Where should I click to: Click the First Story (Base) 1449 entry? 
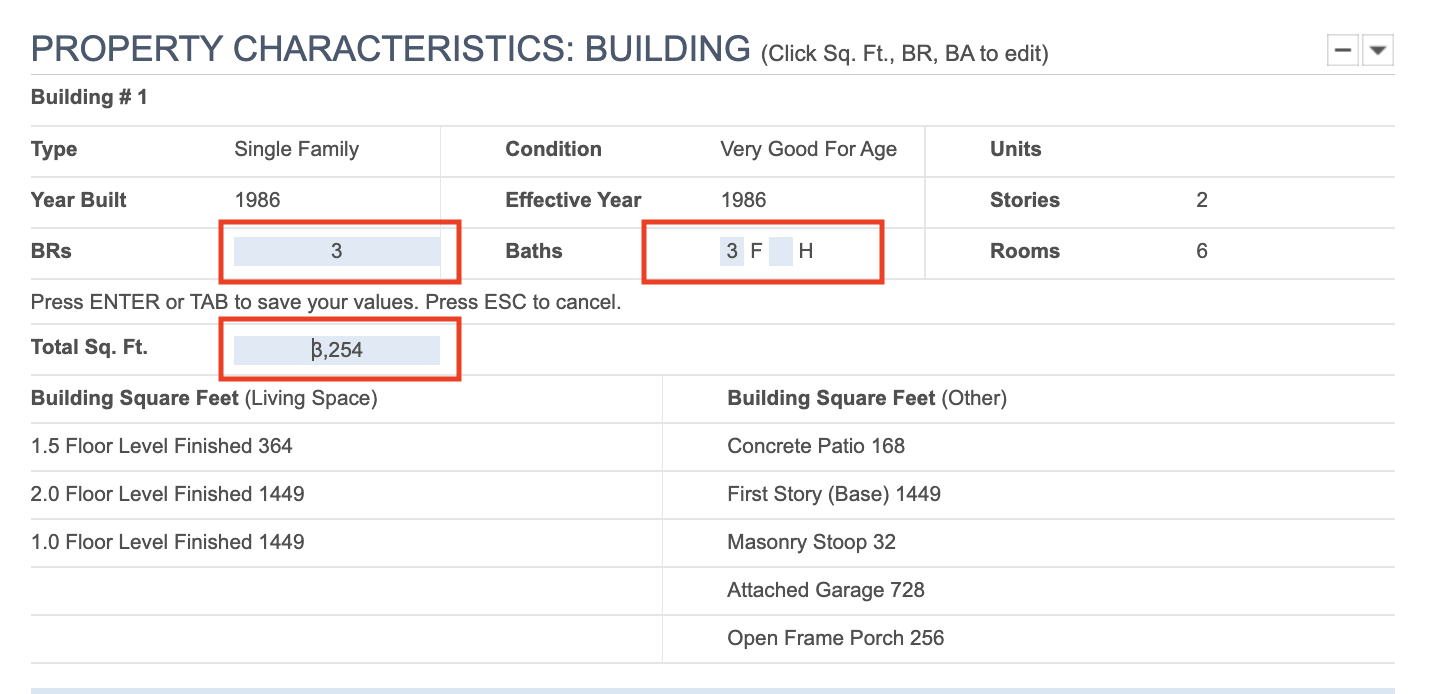tap(834, 494)
